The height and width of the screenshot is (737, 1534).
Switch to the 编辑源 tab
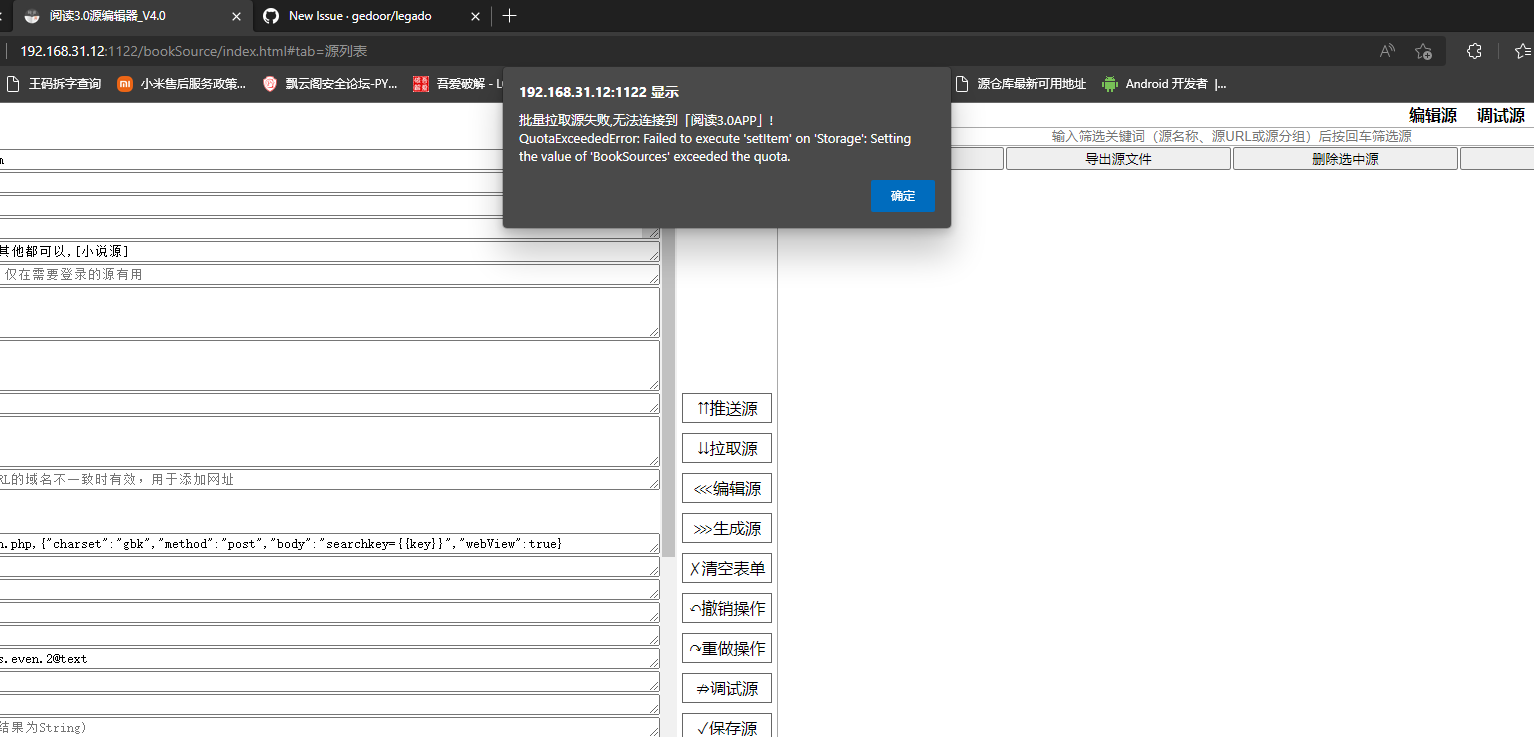[1432, 114]
